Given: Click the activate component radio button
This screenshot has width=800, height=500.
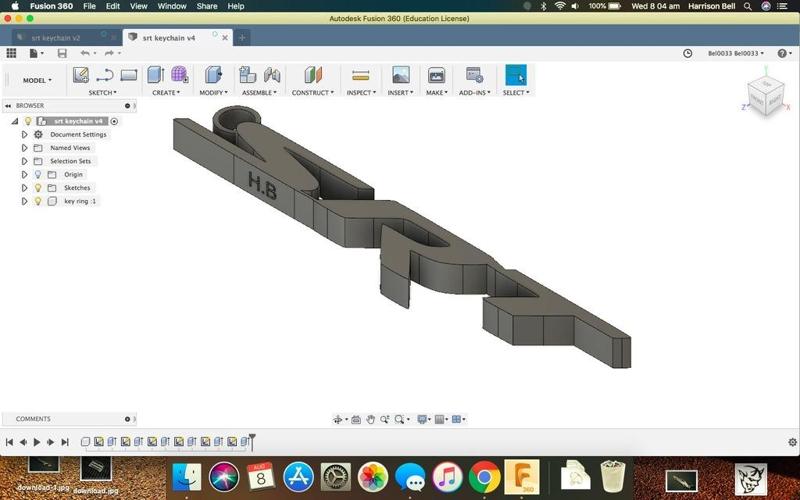Looking at the screenshot, I should point(114,121).
